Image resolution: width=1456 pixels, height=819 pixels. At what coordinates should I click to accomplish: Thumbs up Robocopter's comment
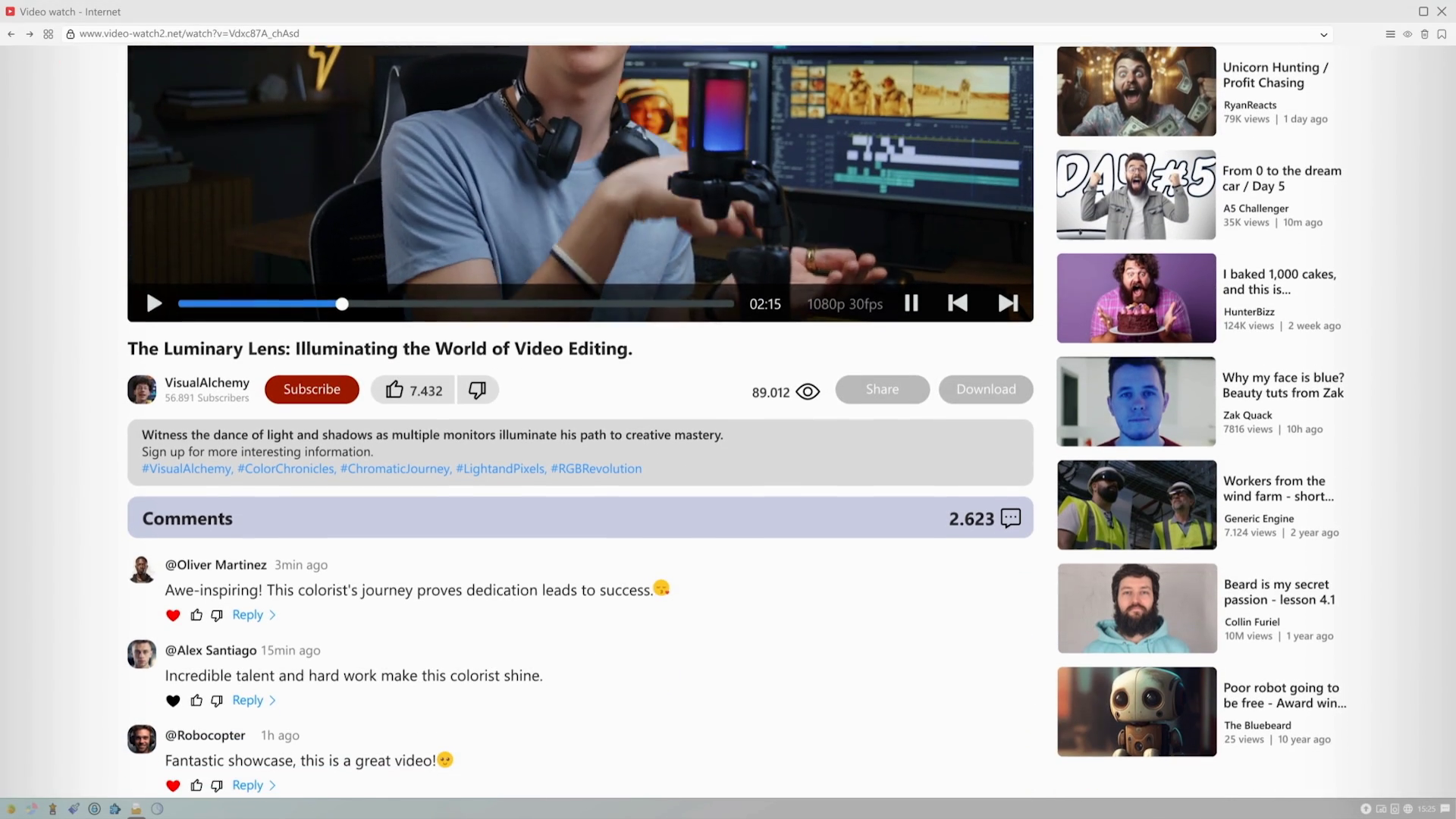[x=196, y=786]
